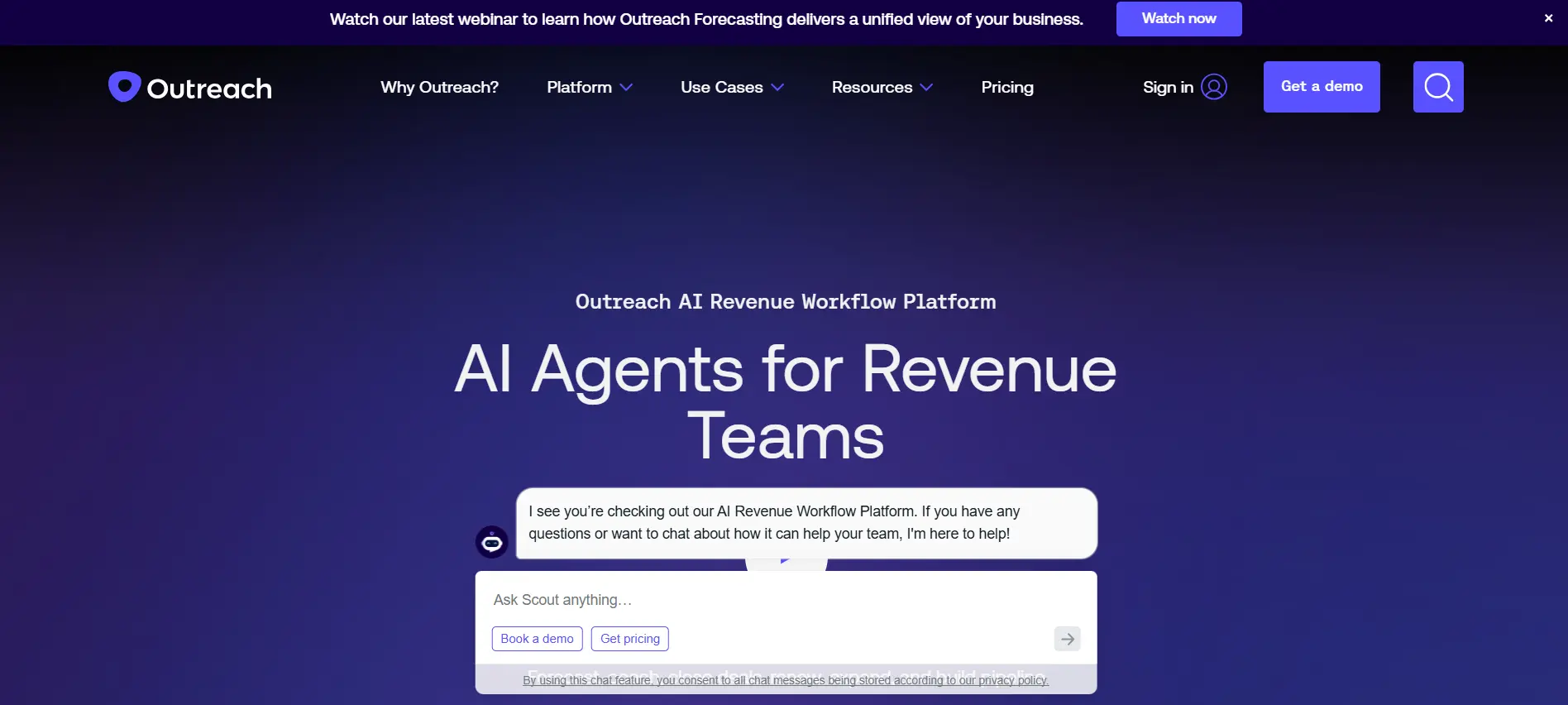This screenshot has height=705, width=1568.
Task: Click the Scout greeting message bubble
Action: [x=806, y=523]
